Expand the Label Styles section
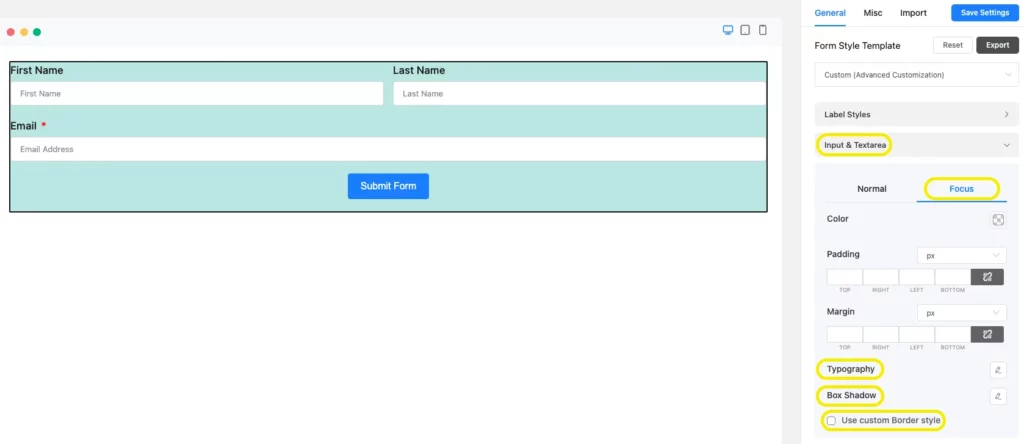This screenshot has width=1024, height=444. pos(916,114)
